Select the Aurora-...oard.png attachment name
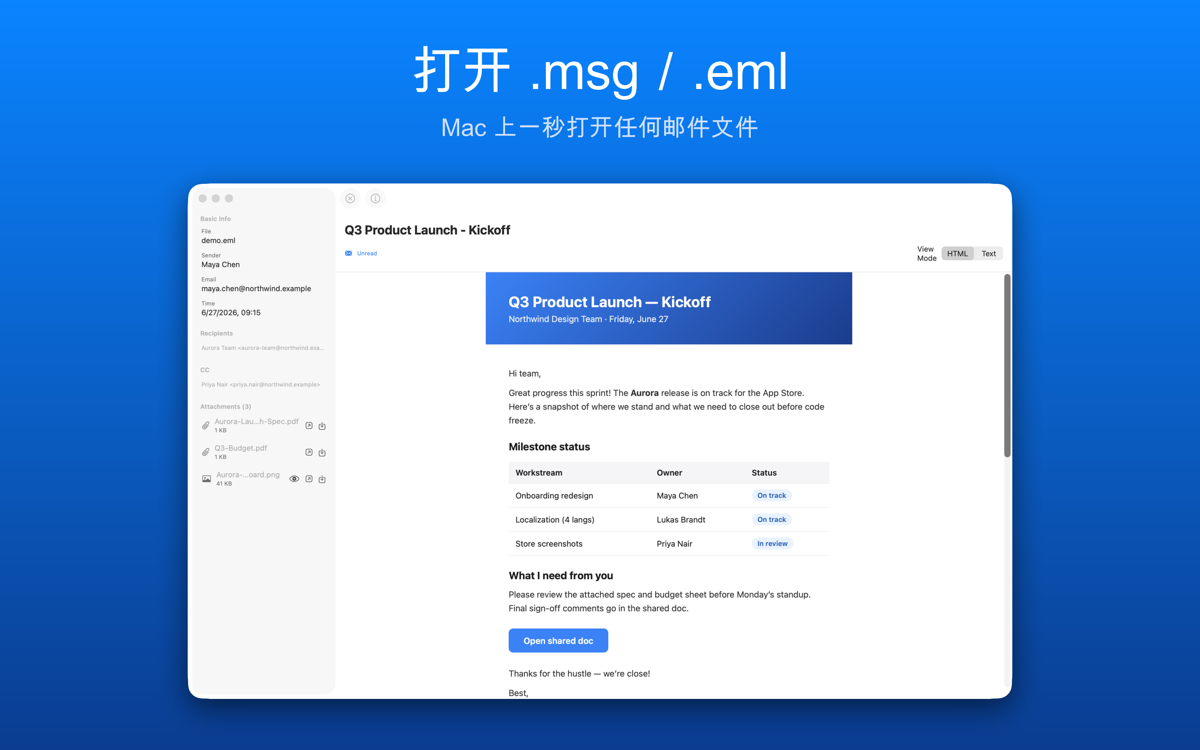The image size is (1200, 750). 248,475
